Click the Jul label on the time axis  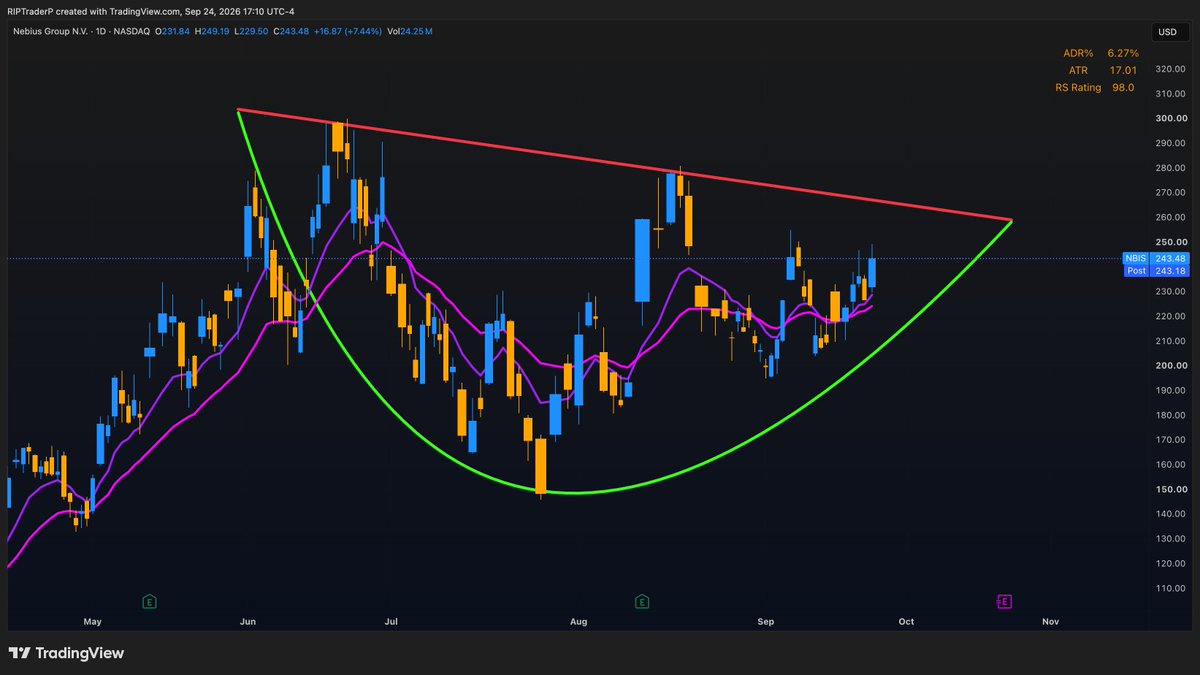[391, 622]
